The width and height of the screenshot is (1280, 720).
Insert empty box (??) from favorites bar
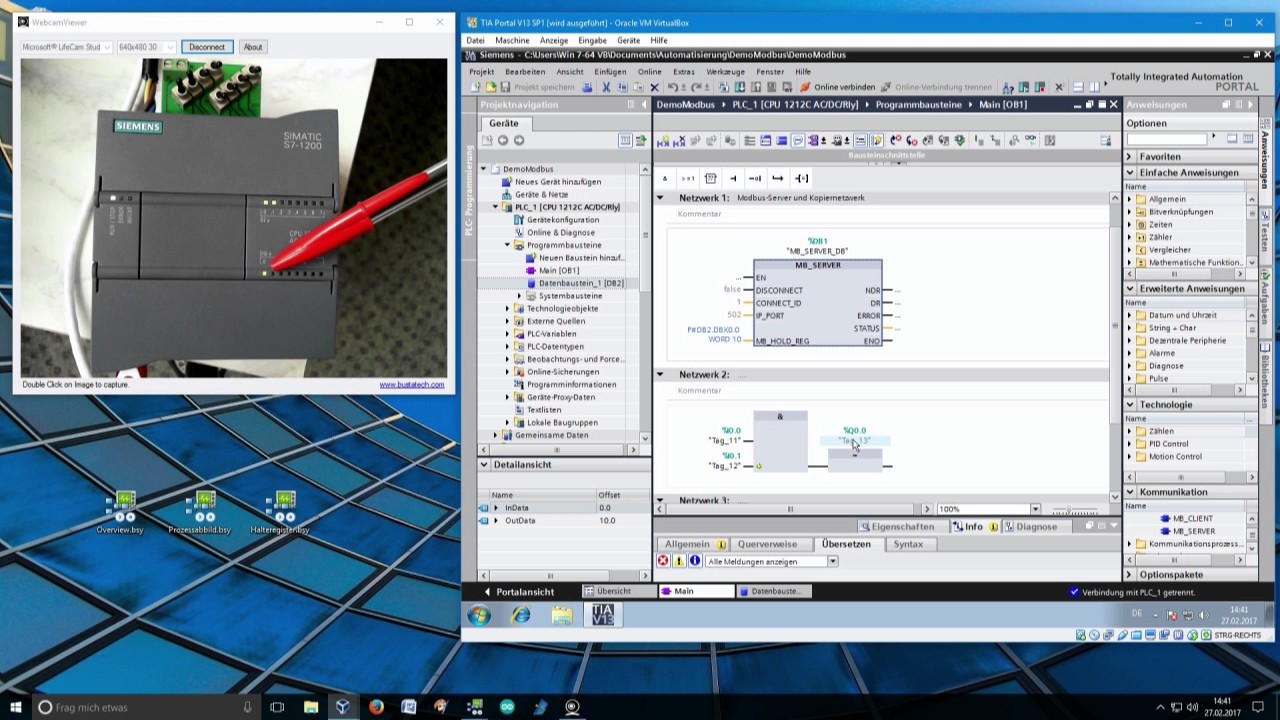711,178
